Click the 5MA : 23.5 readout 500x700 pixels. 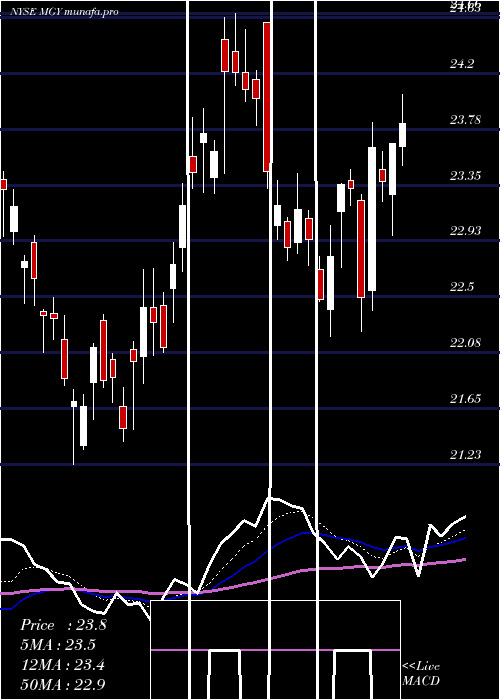(x=58, y=645)
